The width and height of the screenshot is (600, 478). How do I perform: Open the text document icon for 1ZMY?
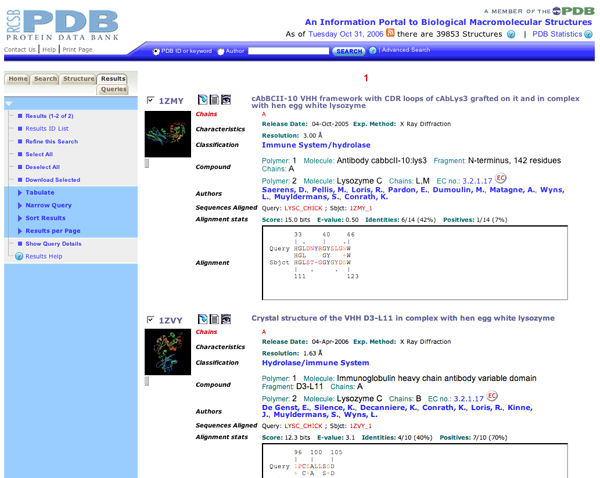click(x=213, y=99)
